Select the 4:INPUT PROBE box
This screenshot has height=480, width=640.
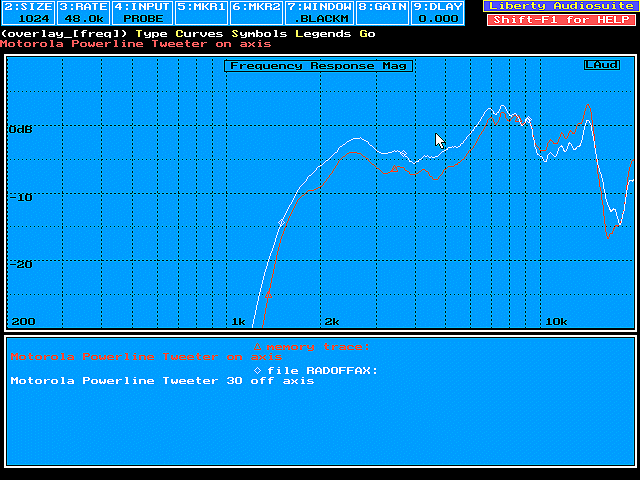point(142,13)
